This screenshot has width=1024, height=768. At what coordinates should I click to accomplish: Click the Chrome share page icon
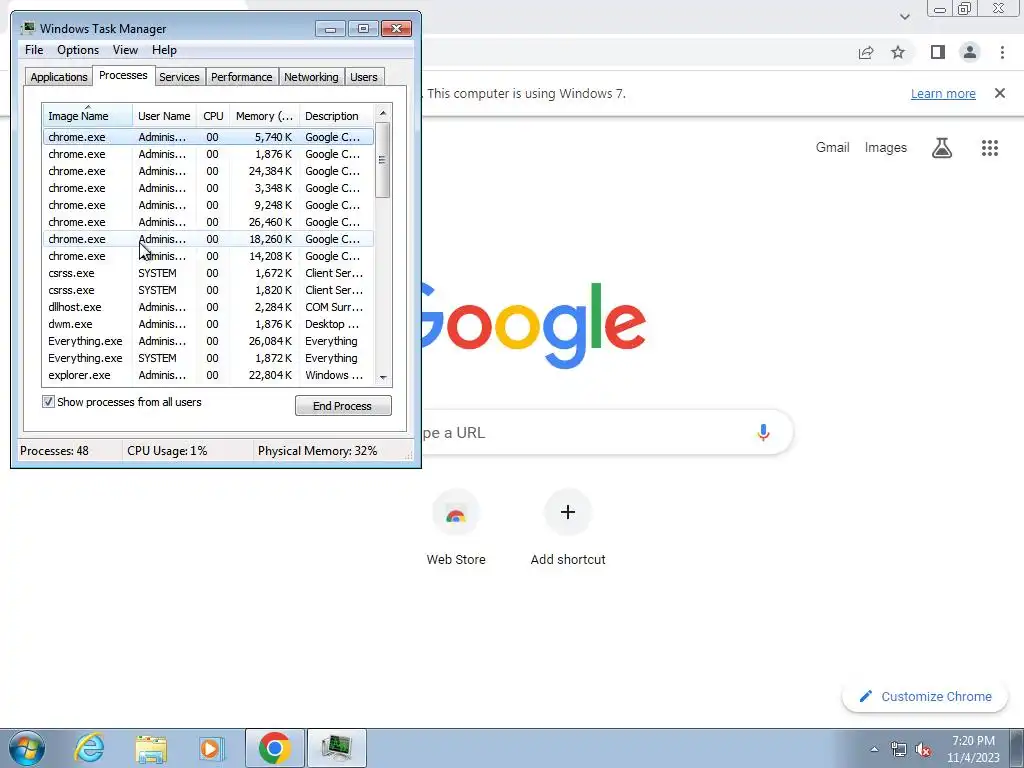[866, 52]
